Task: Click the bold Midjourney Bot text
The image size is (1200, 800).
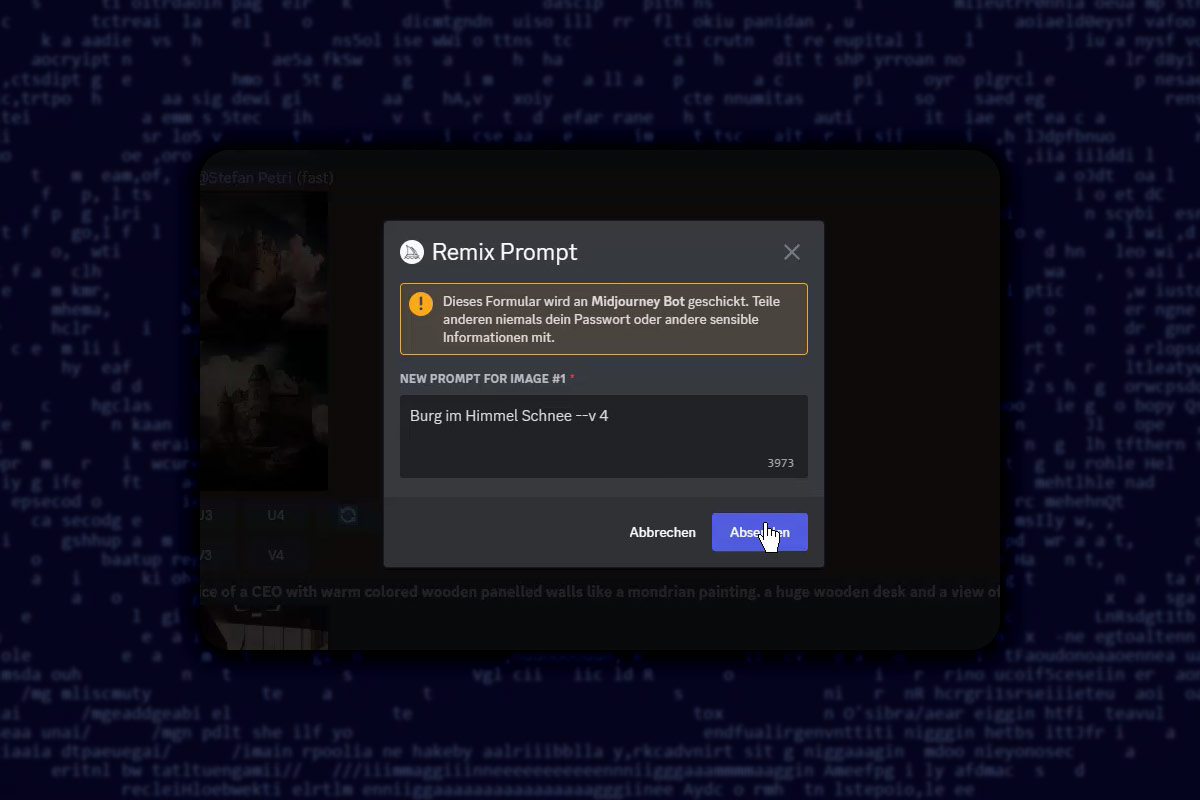Action: tap(638, 301)
